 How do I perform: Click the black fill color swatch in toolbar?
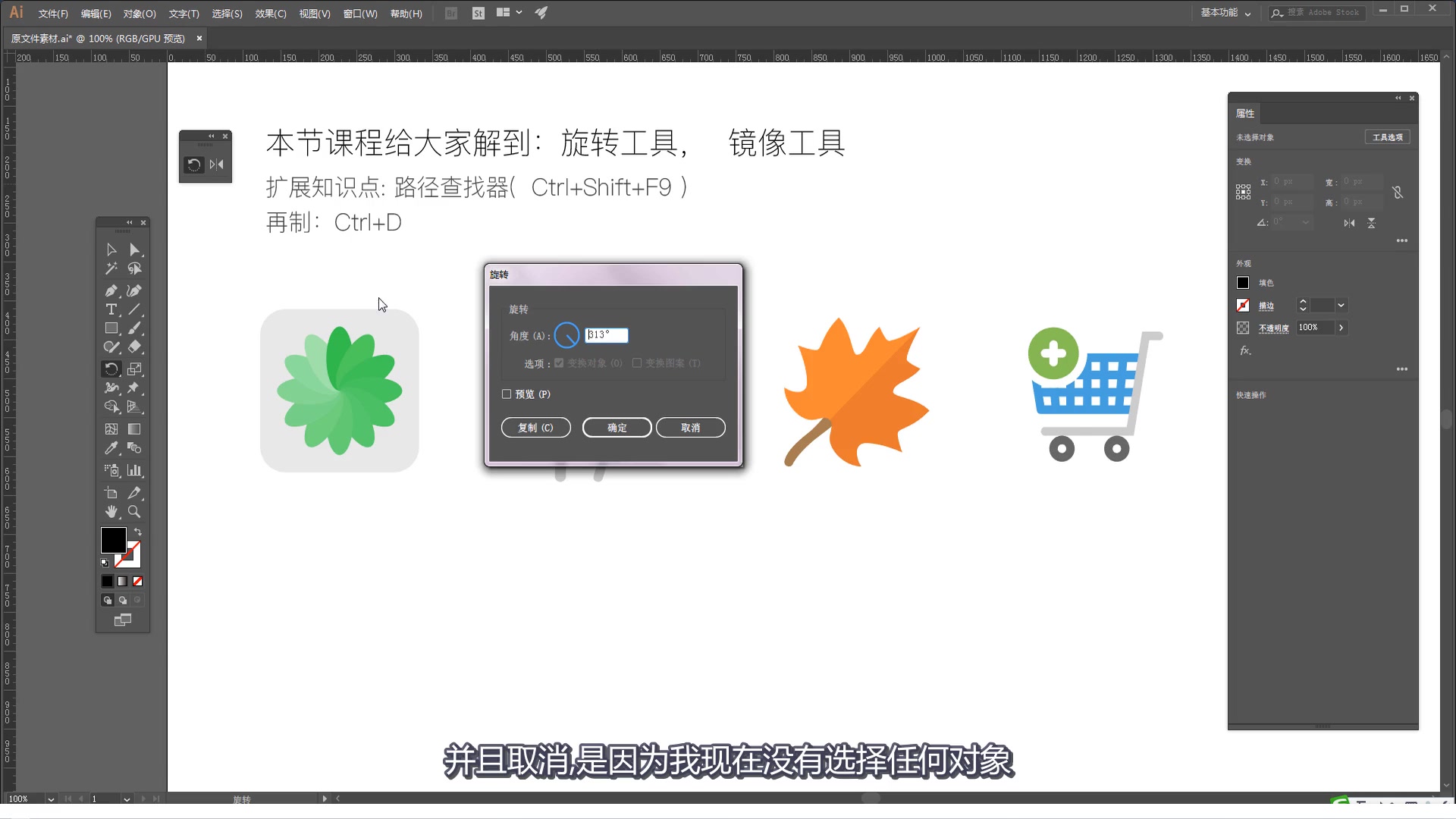[113, 540]
